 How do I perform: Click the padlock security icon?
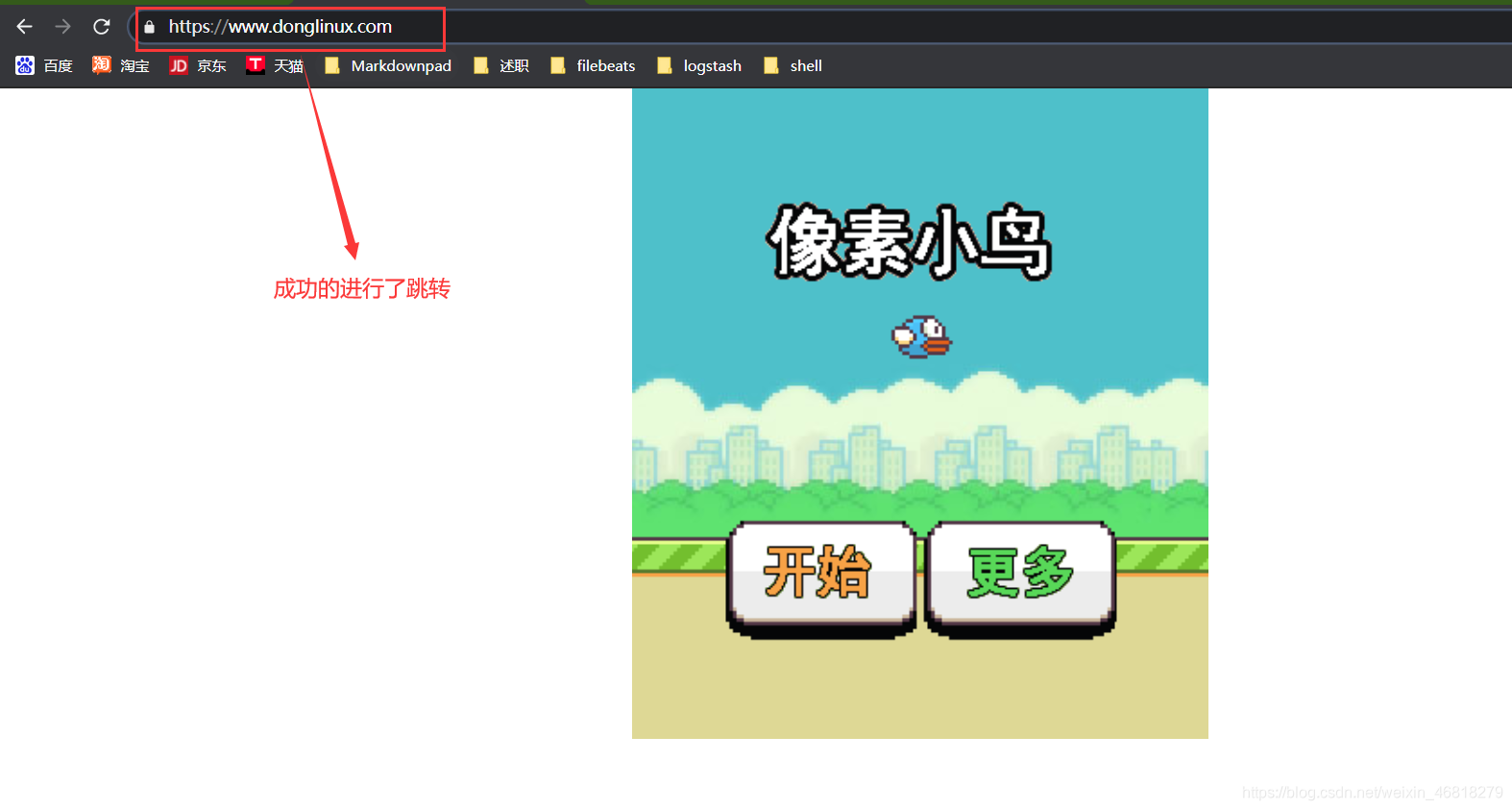149,27
